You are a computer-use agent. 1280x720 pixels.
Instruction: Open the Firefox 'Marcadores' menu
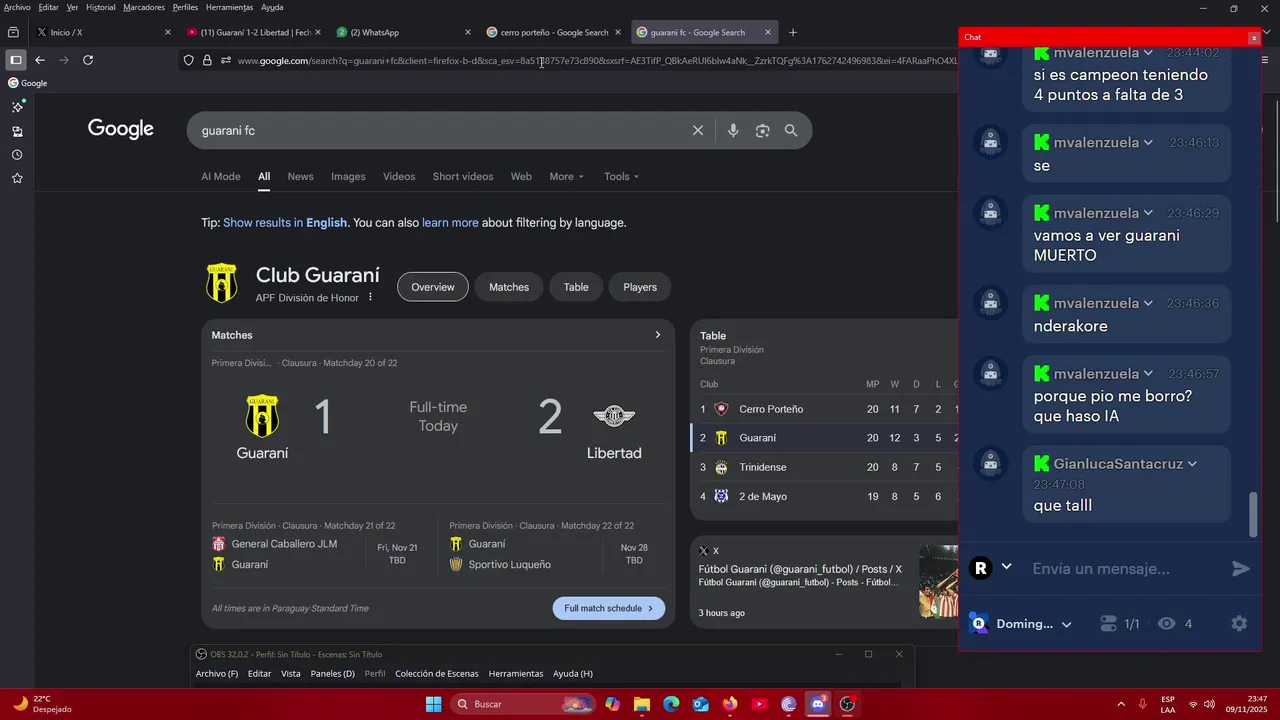144,7
